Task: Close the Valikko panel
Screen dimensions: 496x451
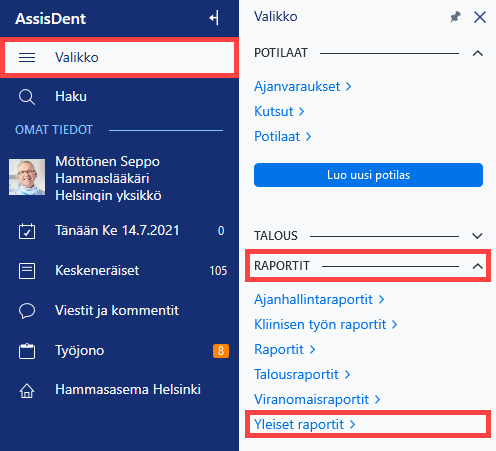Action: [x=480, y=17]
